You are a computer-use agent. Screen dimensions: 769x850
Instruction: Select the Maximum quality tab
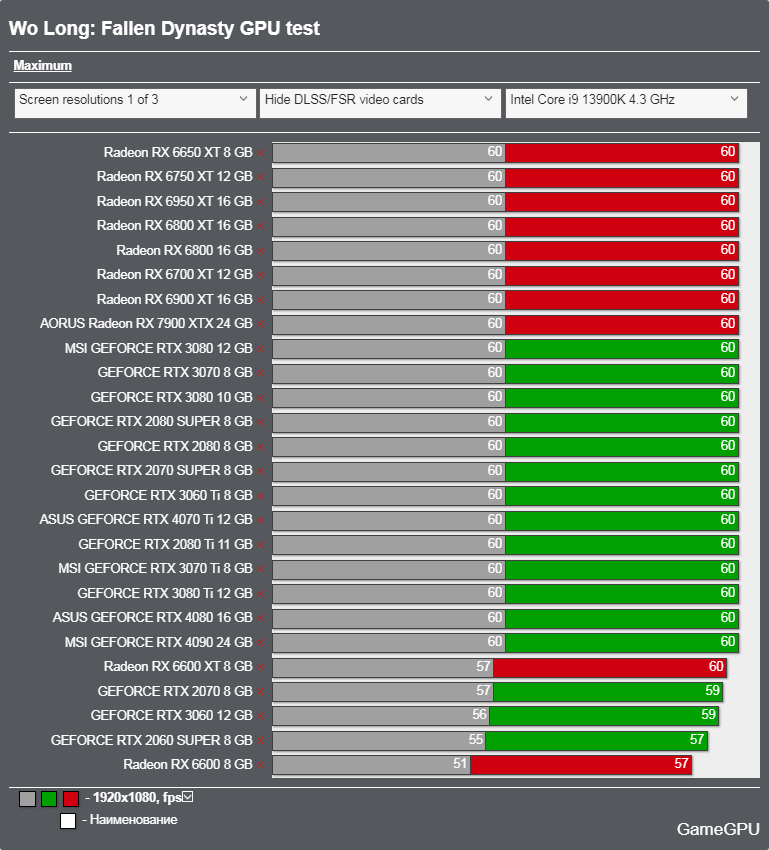(x=42, y=66)
